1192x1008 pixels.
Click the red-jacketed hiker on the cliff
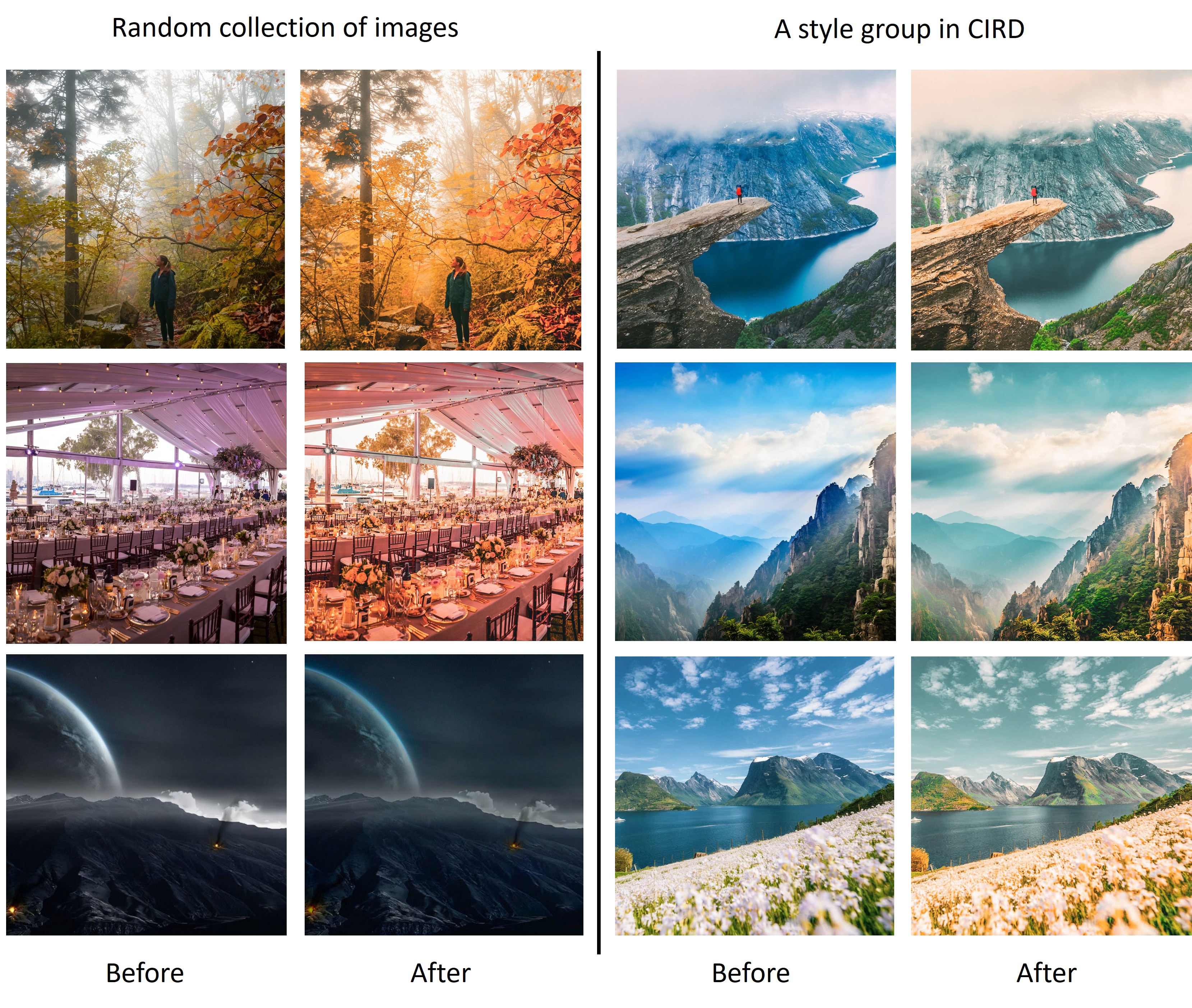coord(739,194)
